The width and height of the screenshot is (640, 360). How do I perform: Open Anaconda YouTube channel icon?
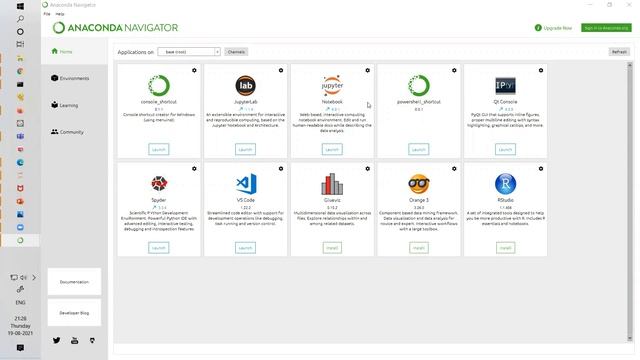(x=74, y=340)
